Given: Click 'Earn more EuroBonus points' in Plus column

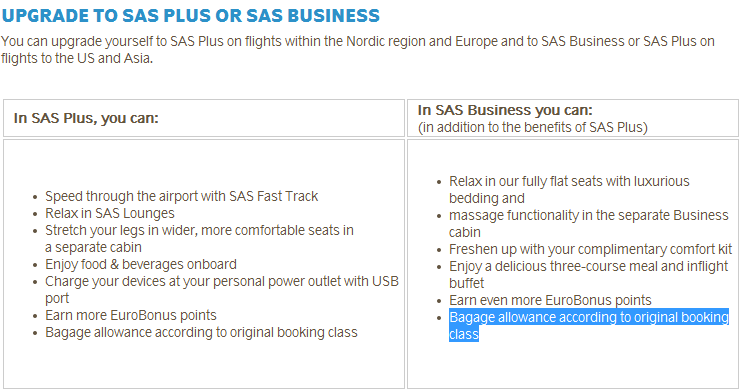Looking at the screenshot, I should 131,315.
